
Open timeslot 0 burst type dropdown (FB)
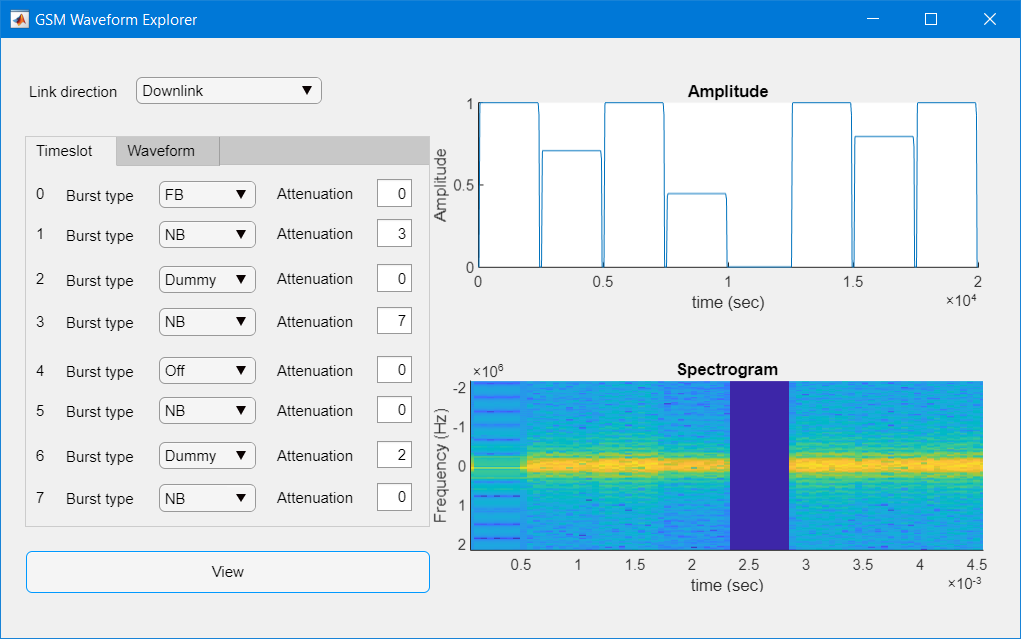coord(207,194)
